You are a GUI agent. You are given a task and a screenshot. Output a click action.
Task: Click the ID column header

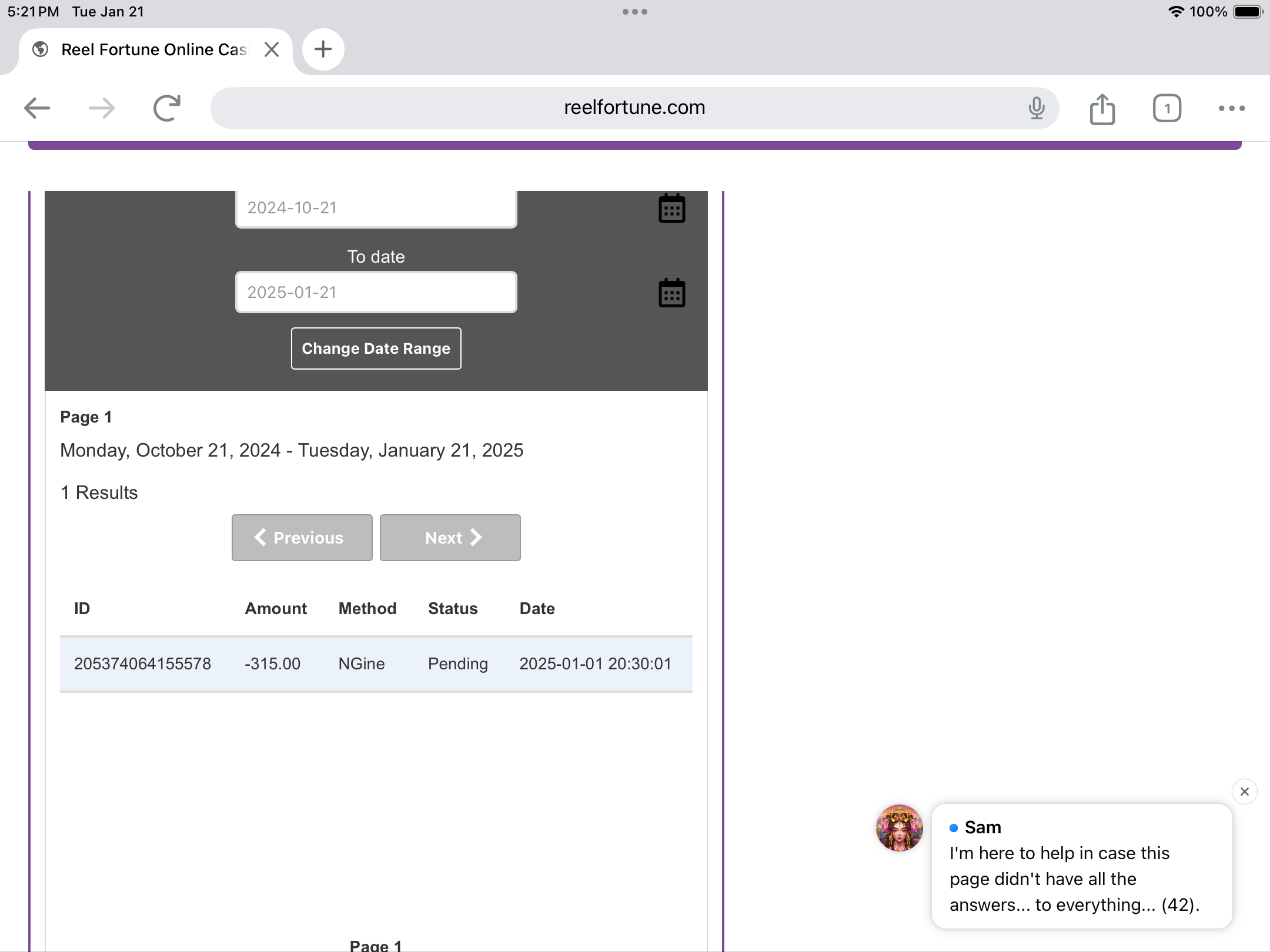point(82,608)
